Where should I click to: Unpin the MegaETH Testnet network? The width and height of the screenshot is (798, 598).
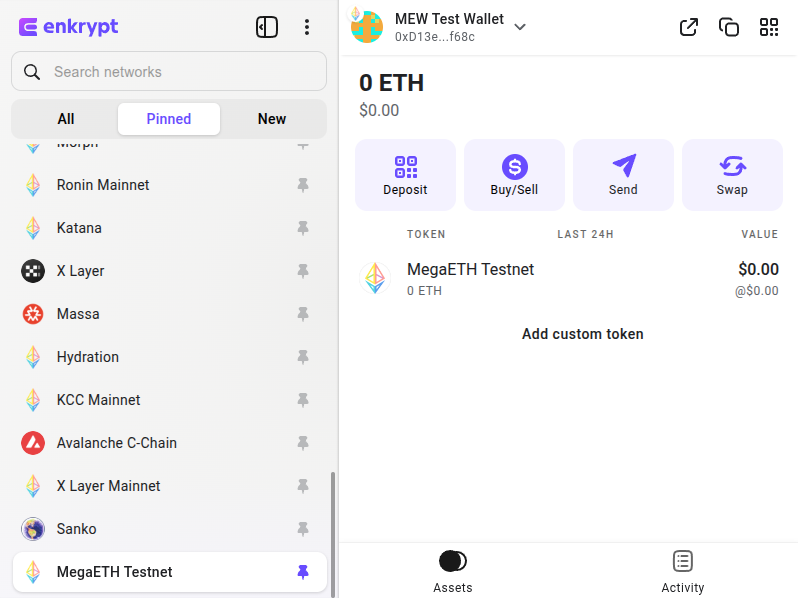click(303, 572)
